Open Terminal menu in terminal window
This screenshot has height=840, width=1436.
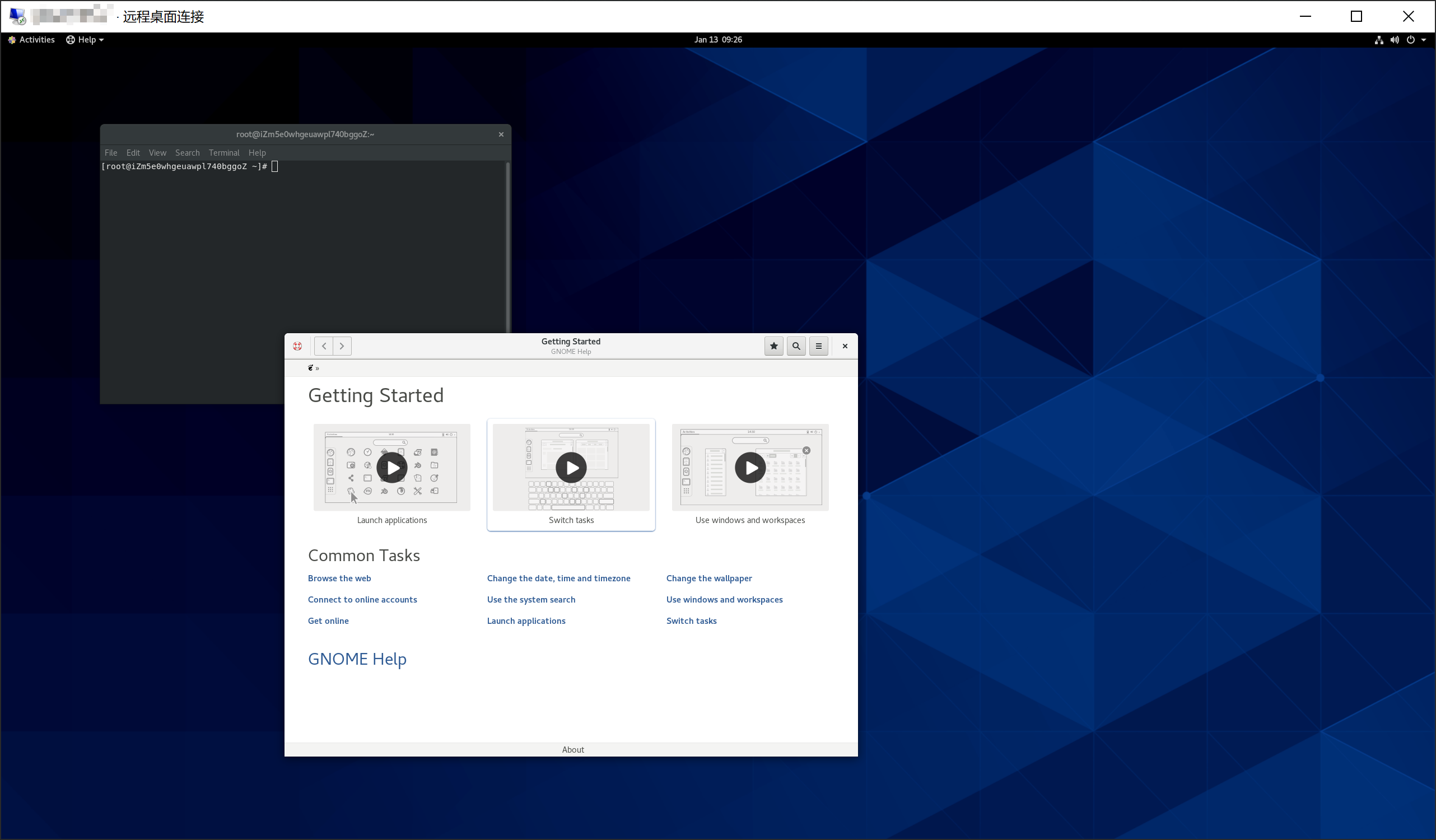coord(224,153)
